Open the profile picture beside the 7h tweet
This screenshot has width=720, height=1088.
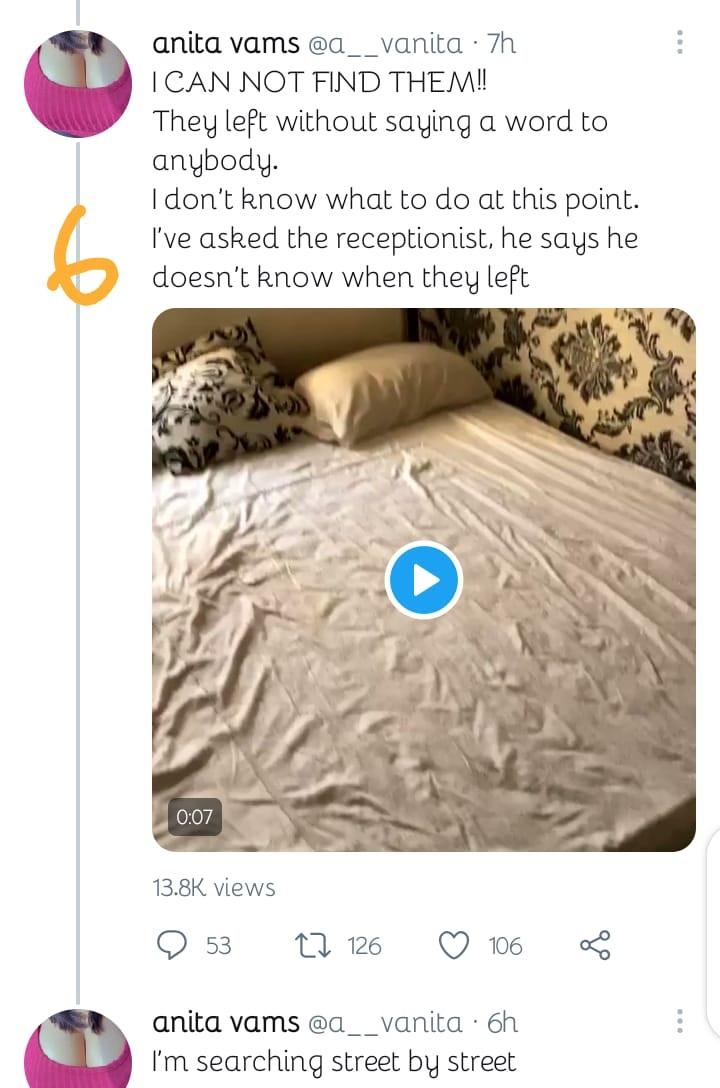[78, 85]
